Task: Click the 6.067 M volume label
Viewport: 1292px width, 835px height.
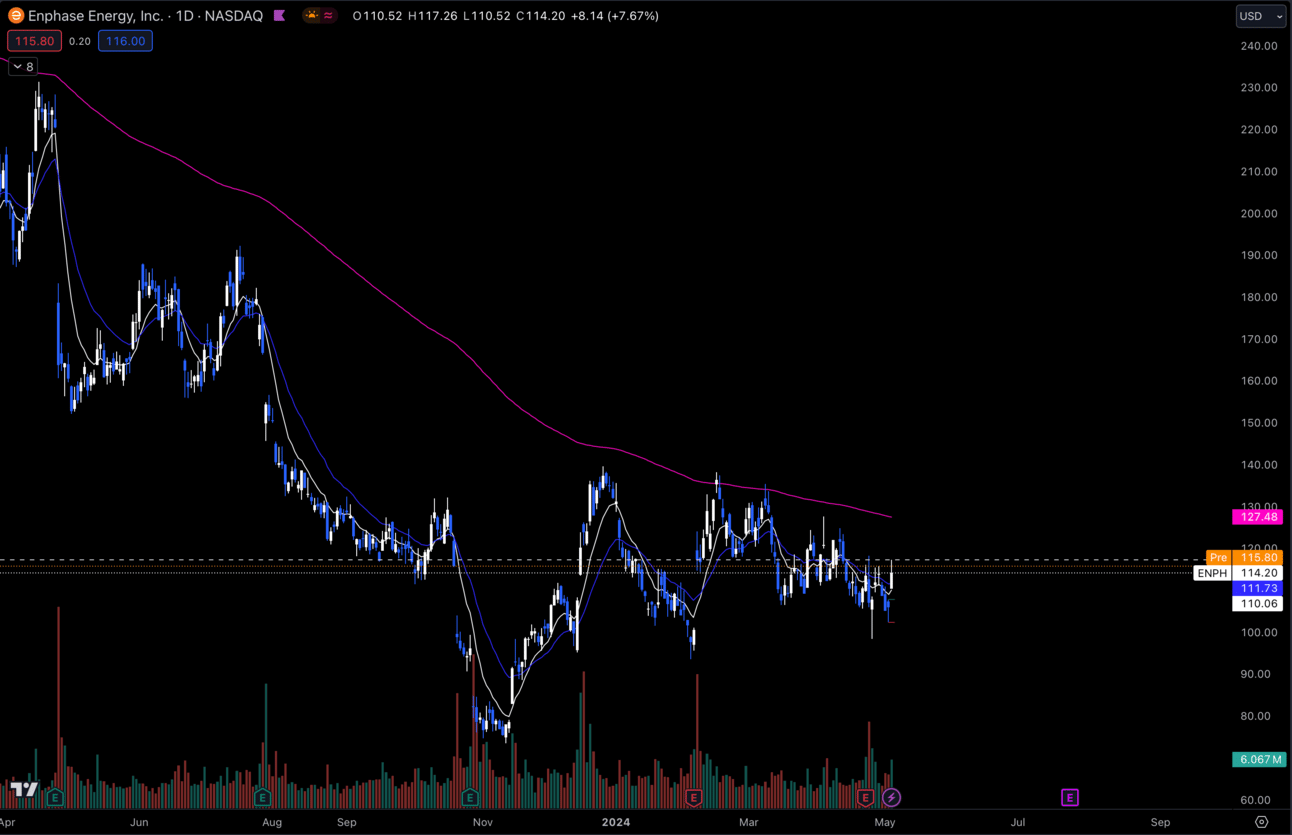Action: 1258,759
